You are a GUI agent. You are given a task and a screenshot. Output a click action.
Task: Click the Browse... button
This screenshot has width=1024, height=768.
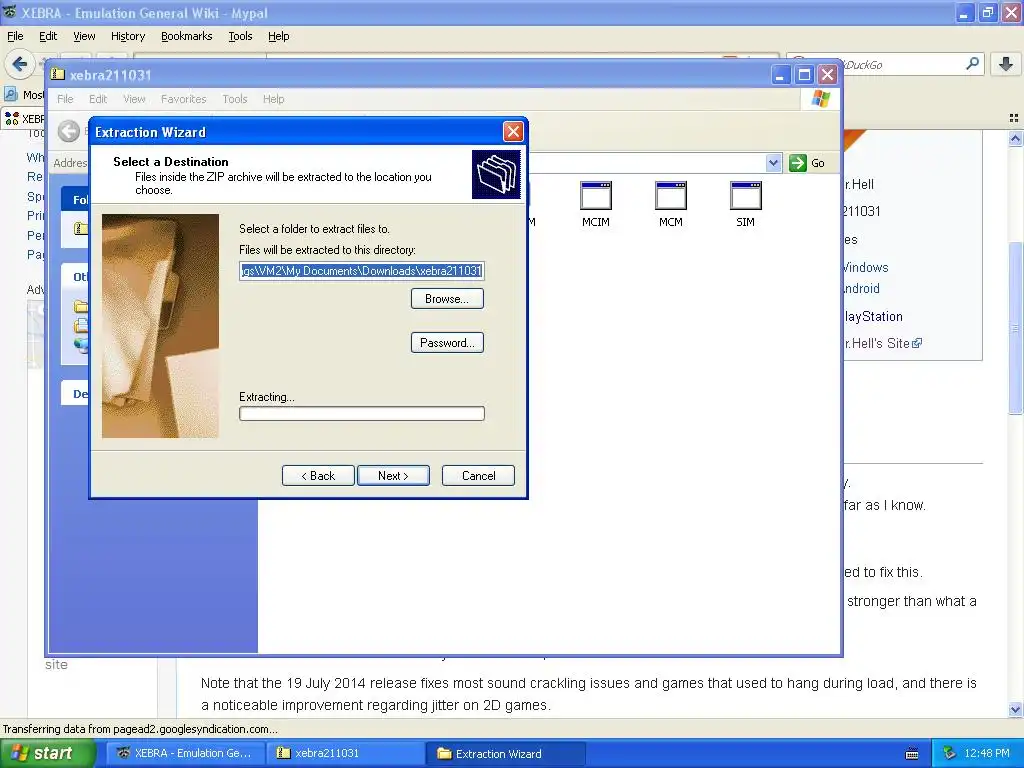tap(447, 298)
